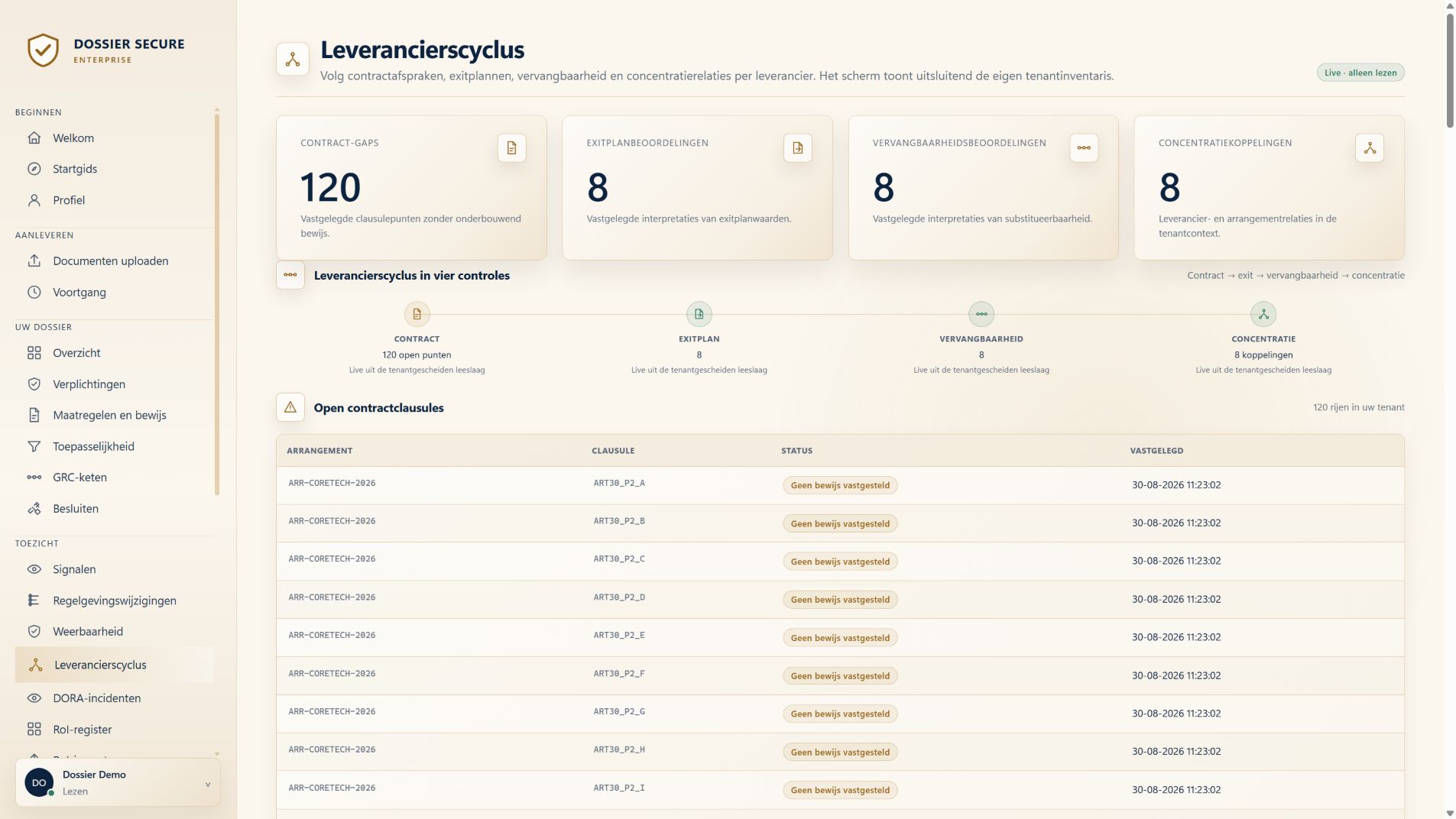Image resolution: width=1456 pixels, height=819 pixels.
Task: Click the scroll-down arrow of page scrollbar
Action: (1449, 813)
